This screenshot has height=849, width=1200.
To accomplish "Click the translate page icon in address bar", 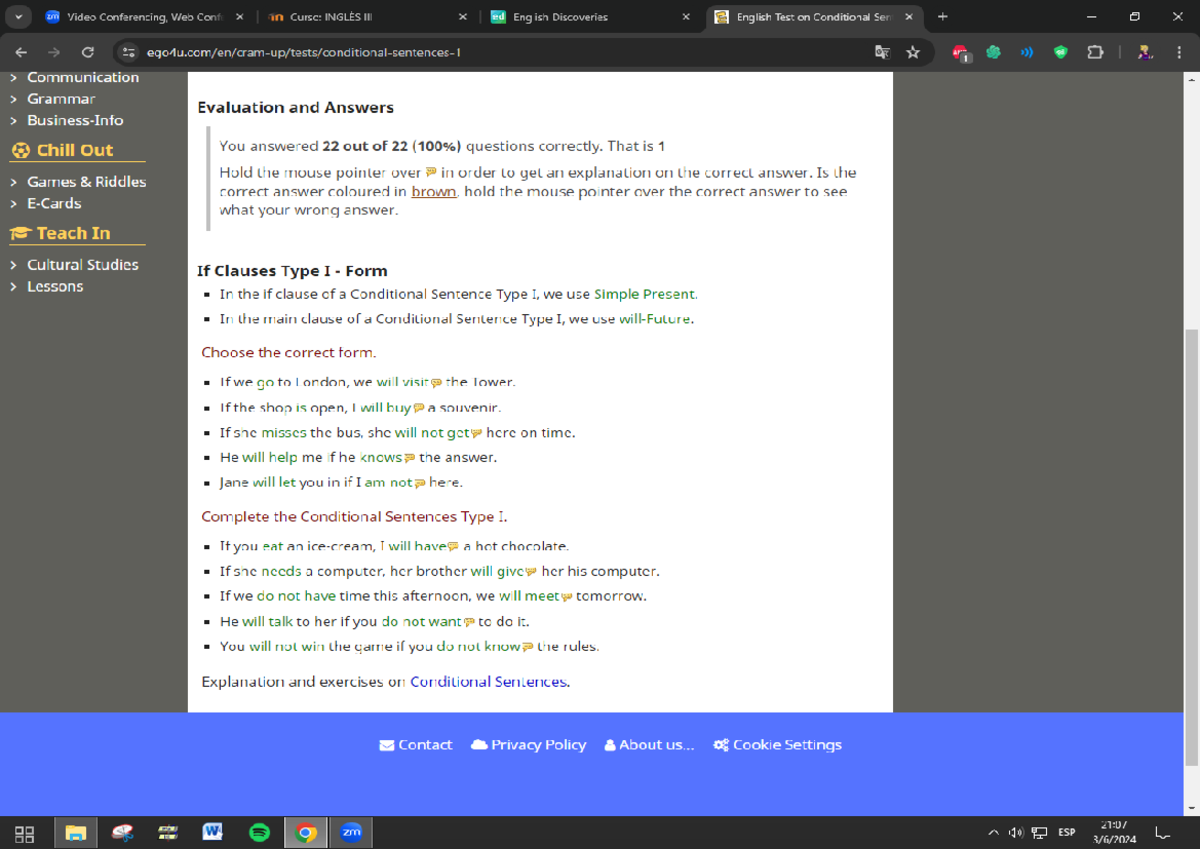I will click(x=882, y=52).
